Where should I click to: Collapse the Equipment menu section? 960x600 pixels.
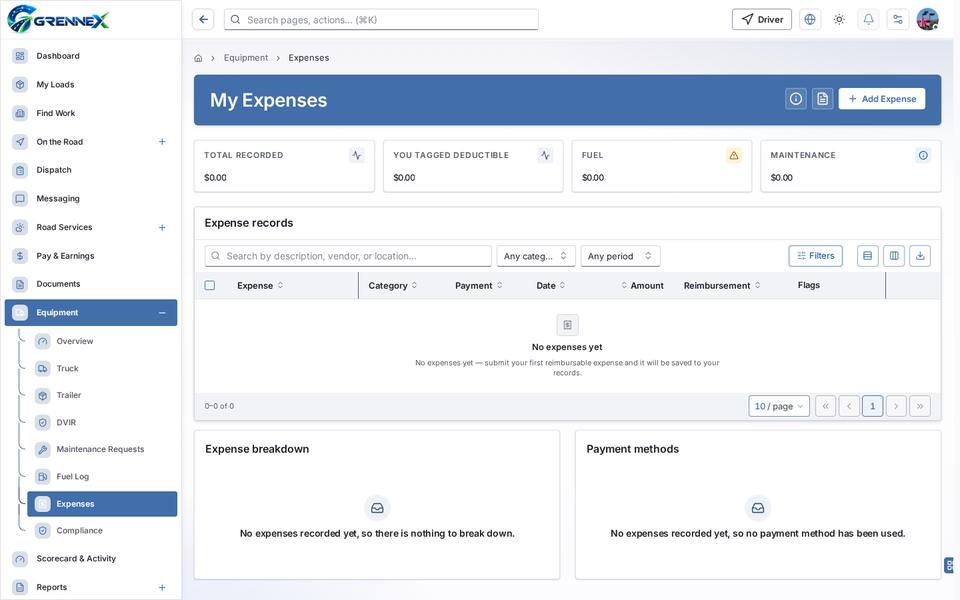click(162, 313)
